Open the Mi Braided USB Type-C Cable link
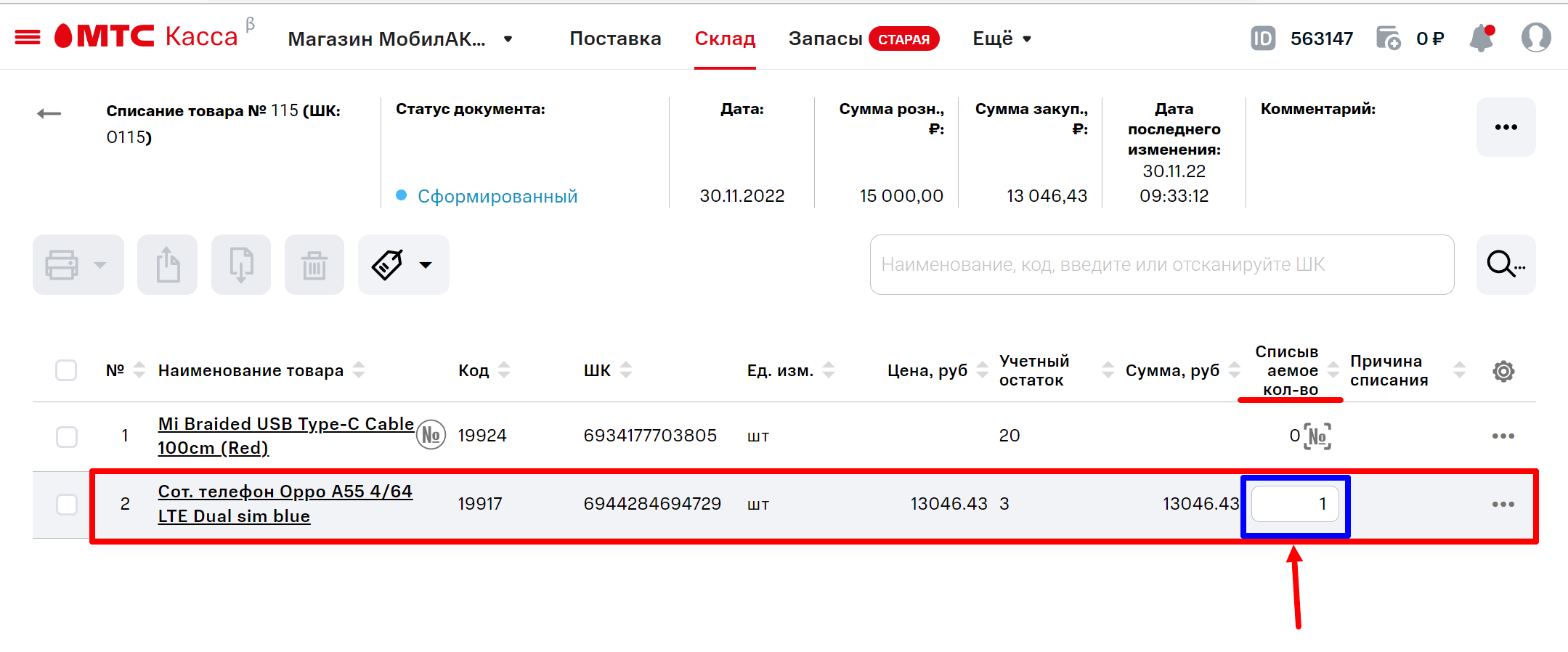Screen dimensions: 1568x652 (286, 436)
